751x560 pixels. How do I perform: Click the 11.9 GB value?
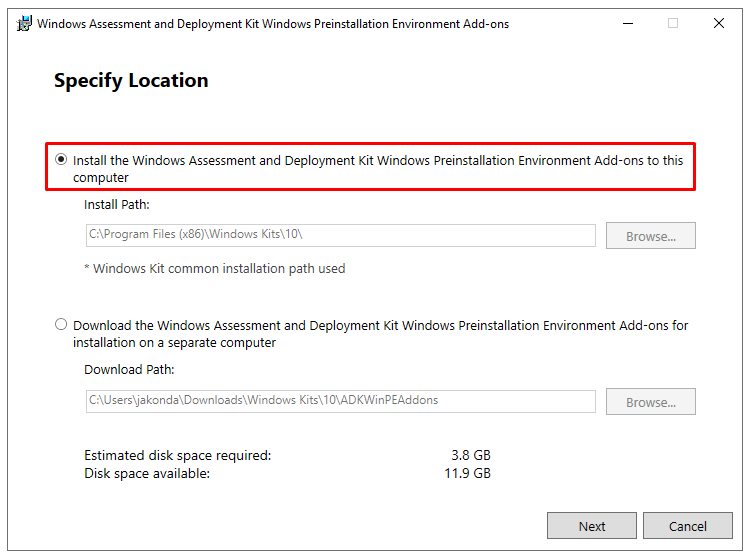point(467,473)
